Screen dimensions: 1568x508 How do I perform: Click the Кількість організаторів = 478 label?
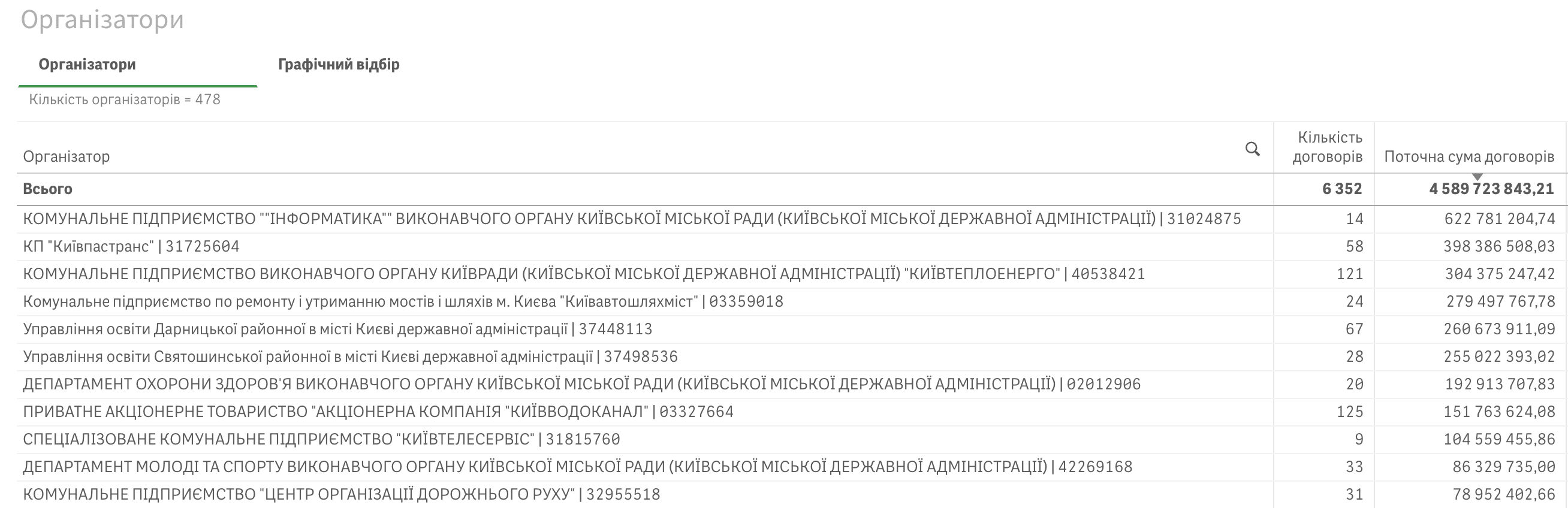tap(125, 100)
